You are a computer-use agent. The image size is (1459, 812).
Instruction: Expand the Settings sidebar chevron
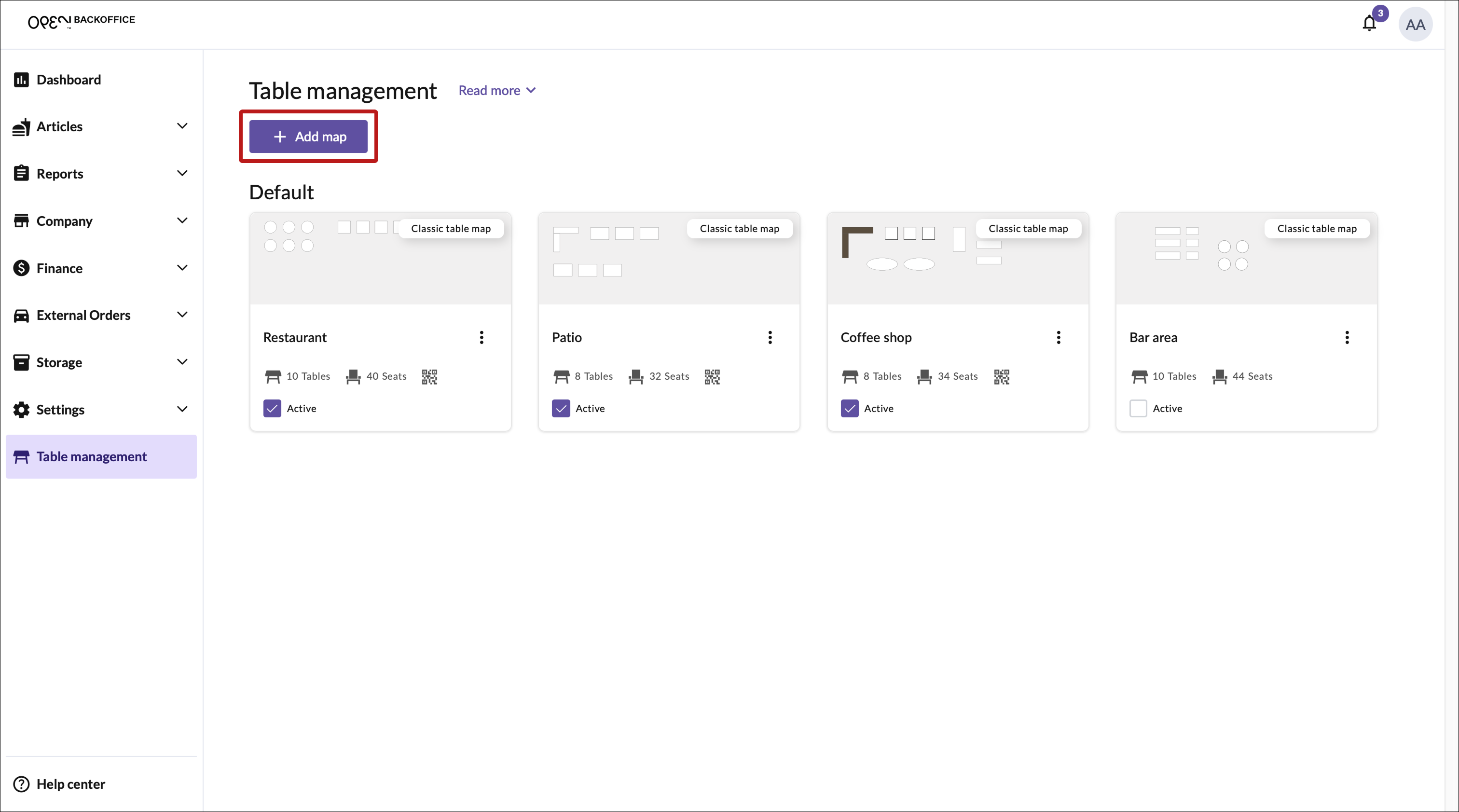pyautogui.click(x=182, y=409)
